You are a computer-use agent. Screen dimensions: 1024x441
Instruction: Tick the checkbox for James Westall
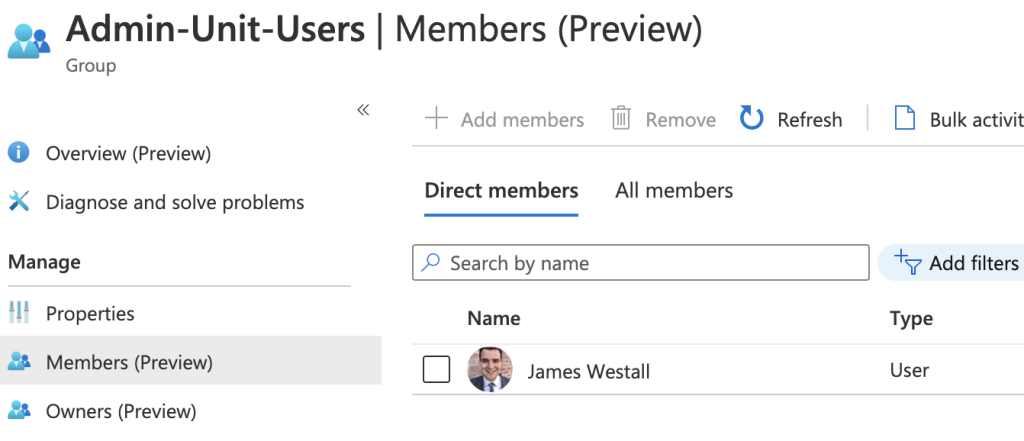(436, 370)
